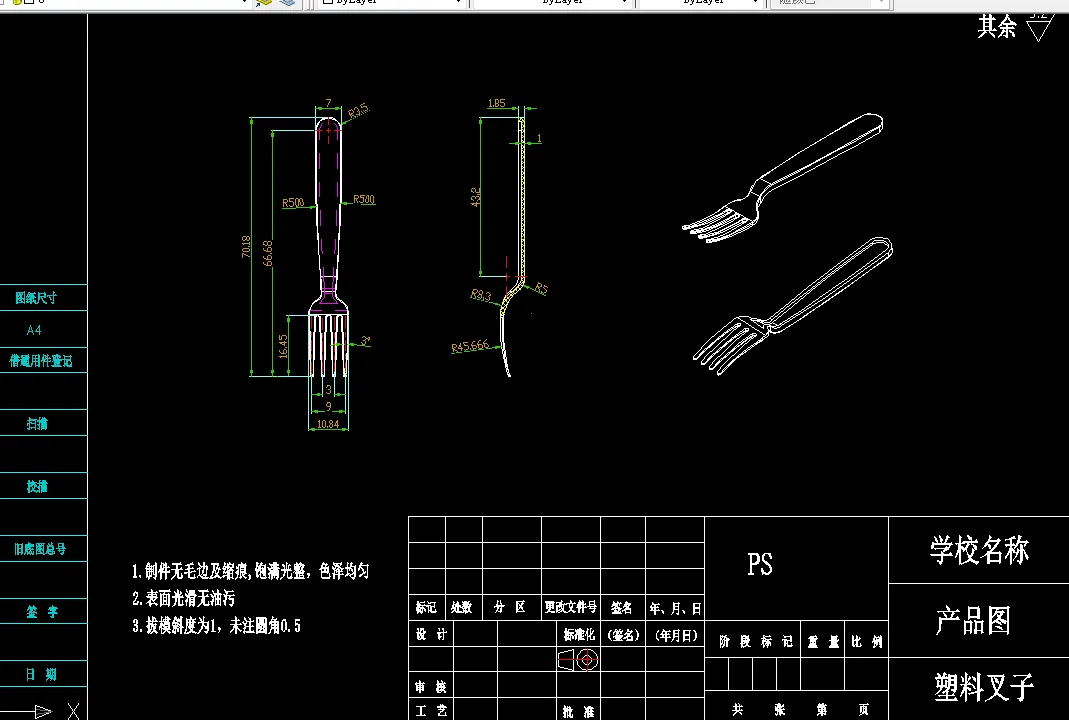Screen dimensions: 1069x720
Task: Open the ByLayer color dropdown in the toolbar
Action: point(393,3)
